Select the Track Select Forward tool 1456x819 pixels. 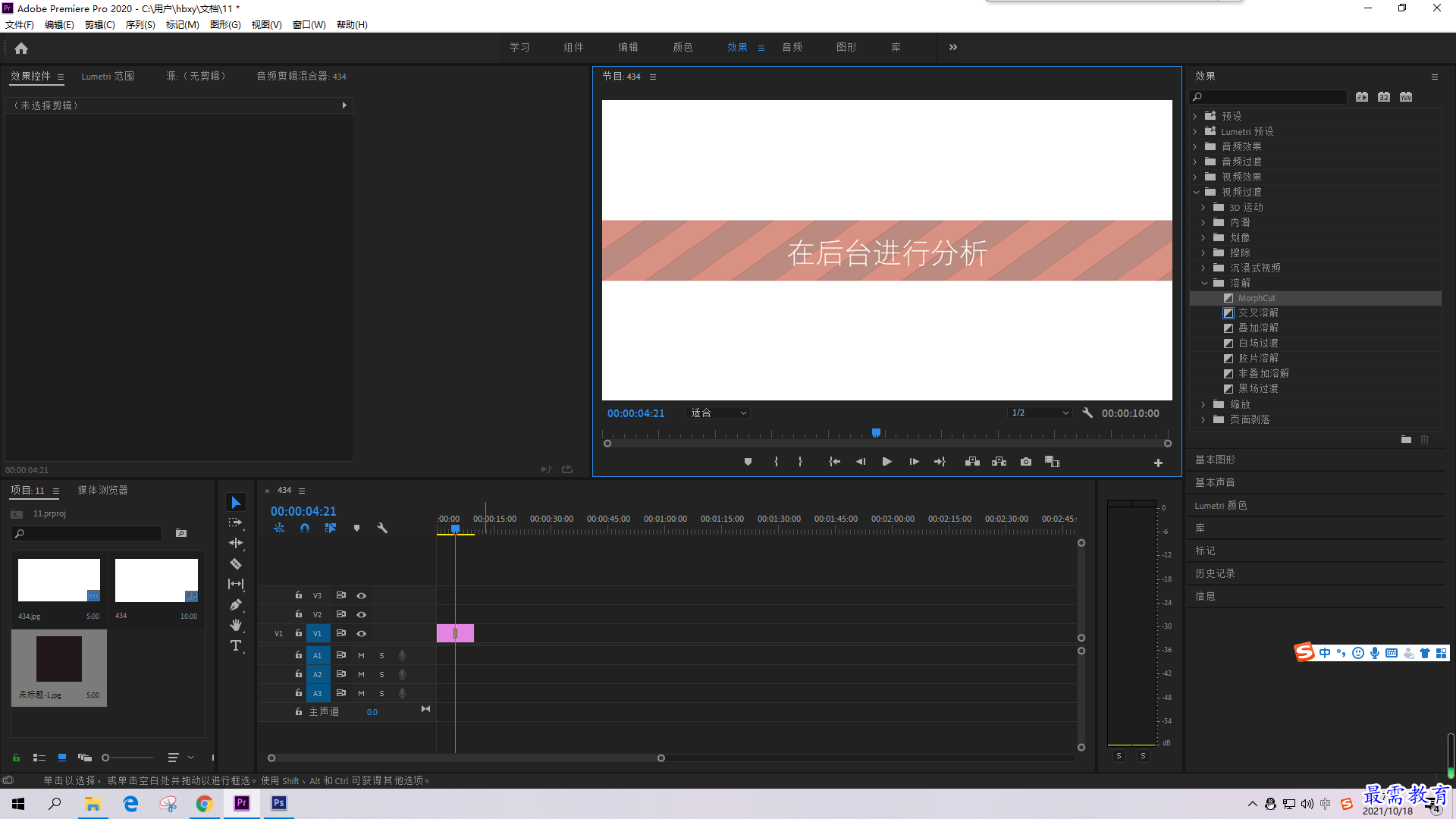coord(236,522)
